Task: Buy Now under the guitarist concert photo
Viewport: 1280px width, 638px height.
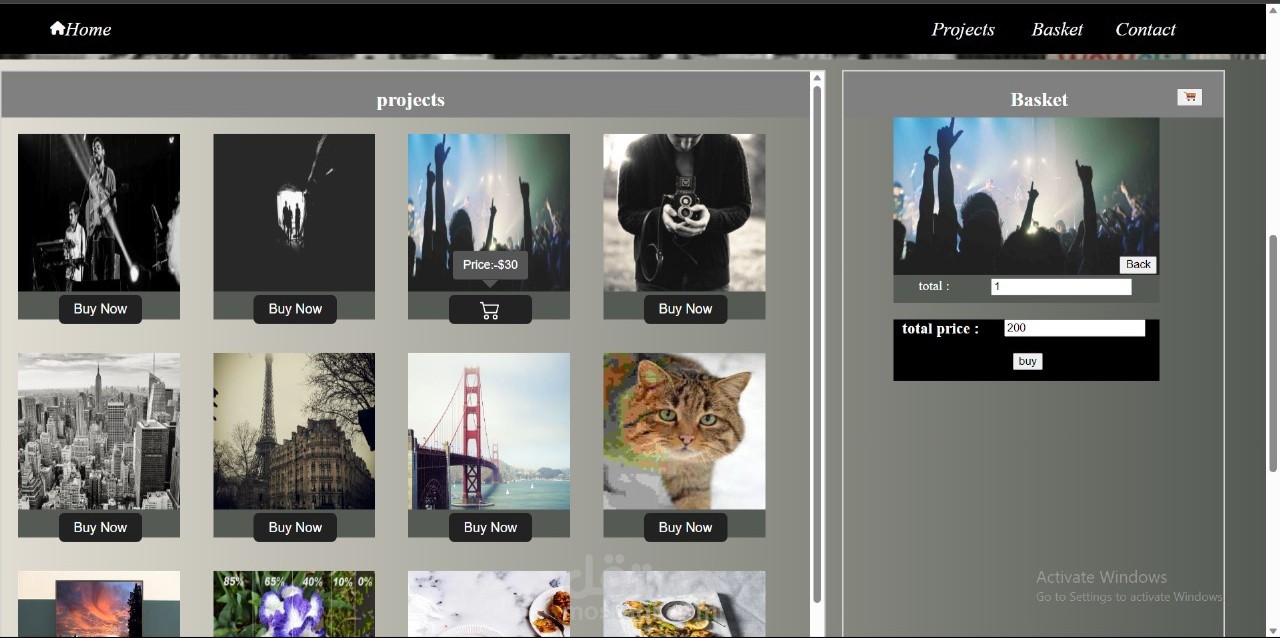Action: (x=100, y=309)
